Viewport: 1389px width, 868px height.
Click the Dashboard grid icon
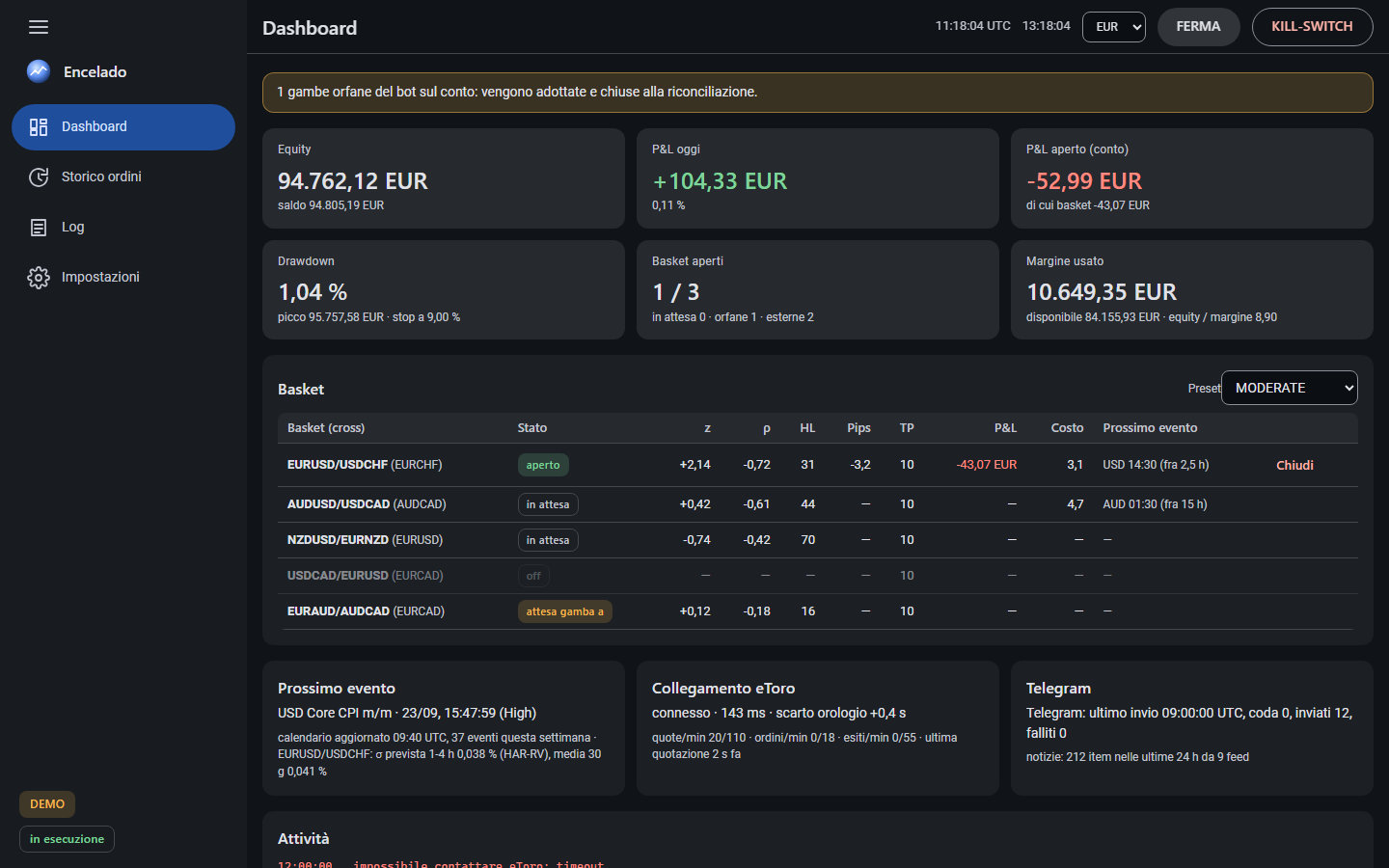point(39,127)
